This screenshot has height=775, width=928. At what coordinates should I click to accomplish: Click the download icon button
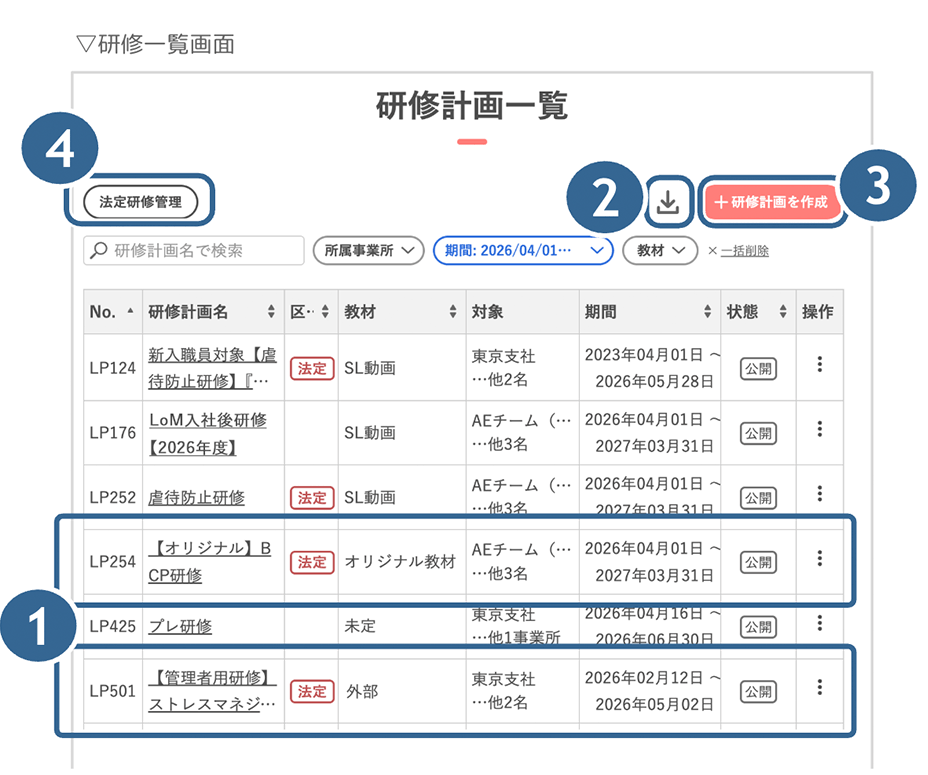click(x=668, y=202)
